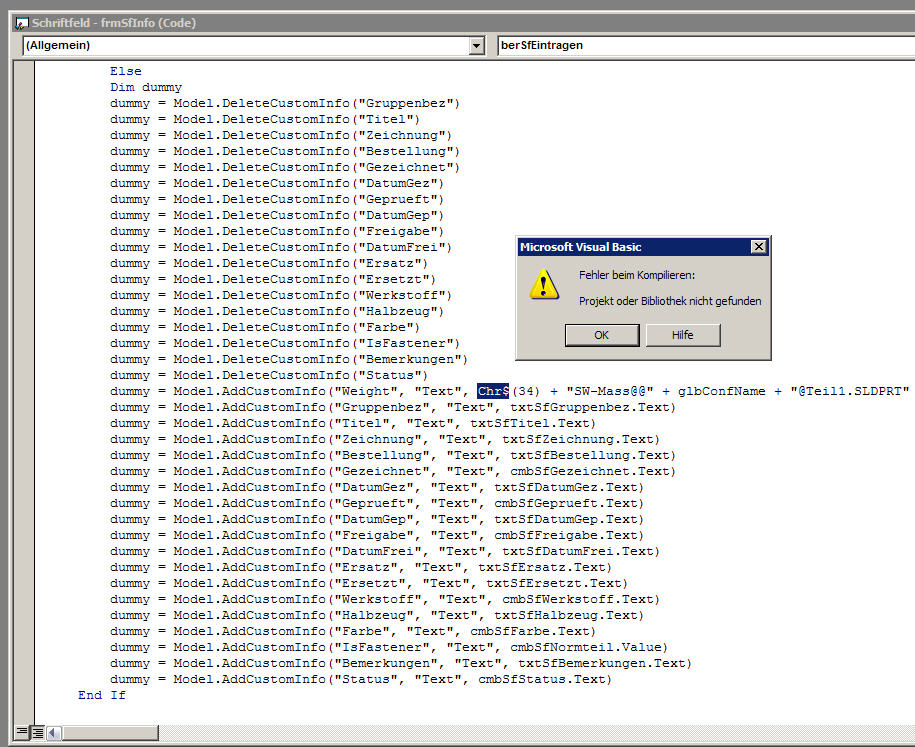Click the horizontal scrollbar left arrow

[x=54, y=732]
